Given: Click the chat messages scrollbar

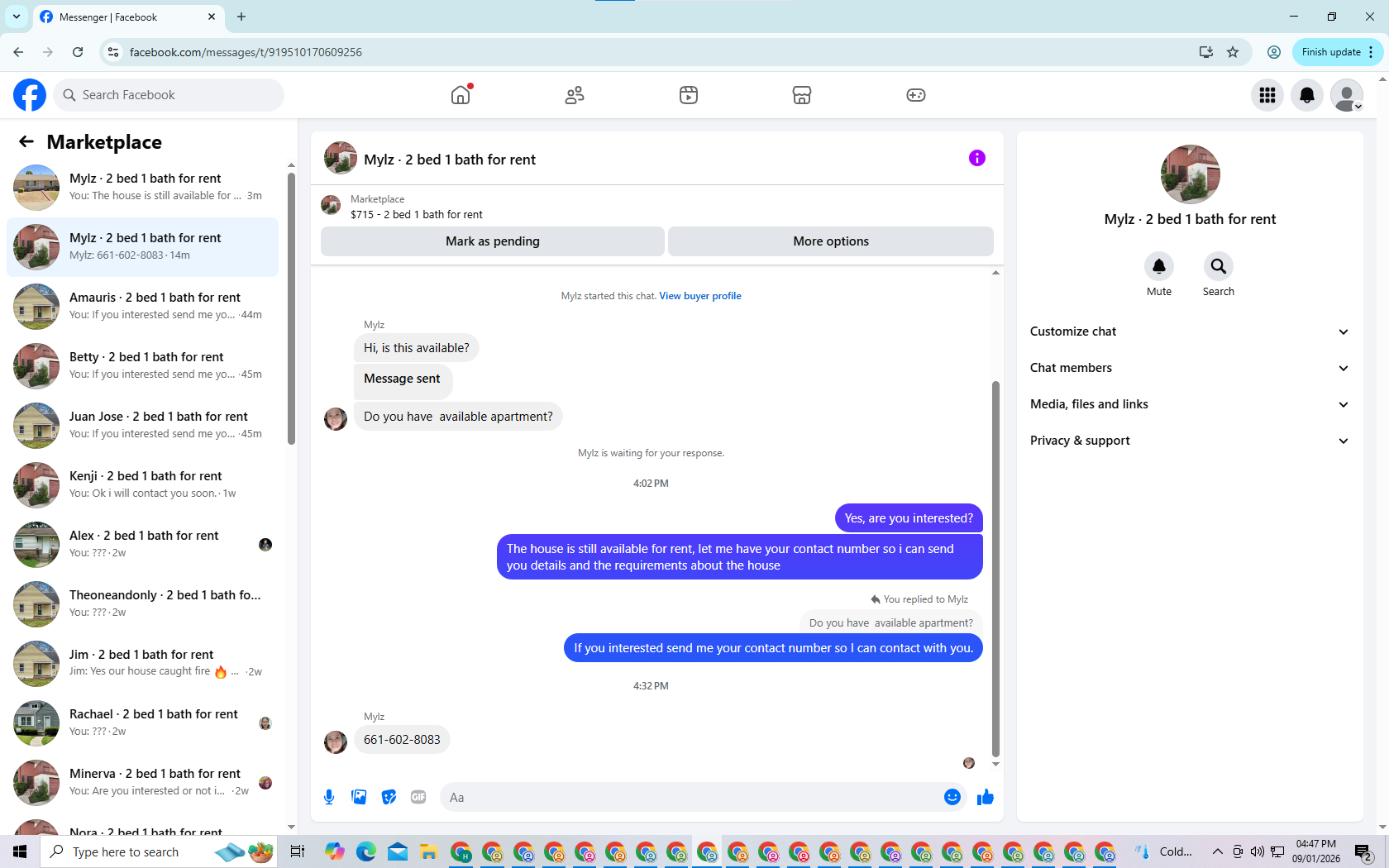Looking at the screenshot, I should coord(995,569).
